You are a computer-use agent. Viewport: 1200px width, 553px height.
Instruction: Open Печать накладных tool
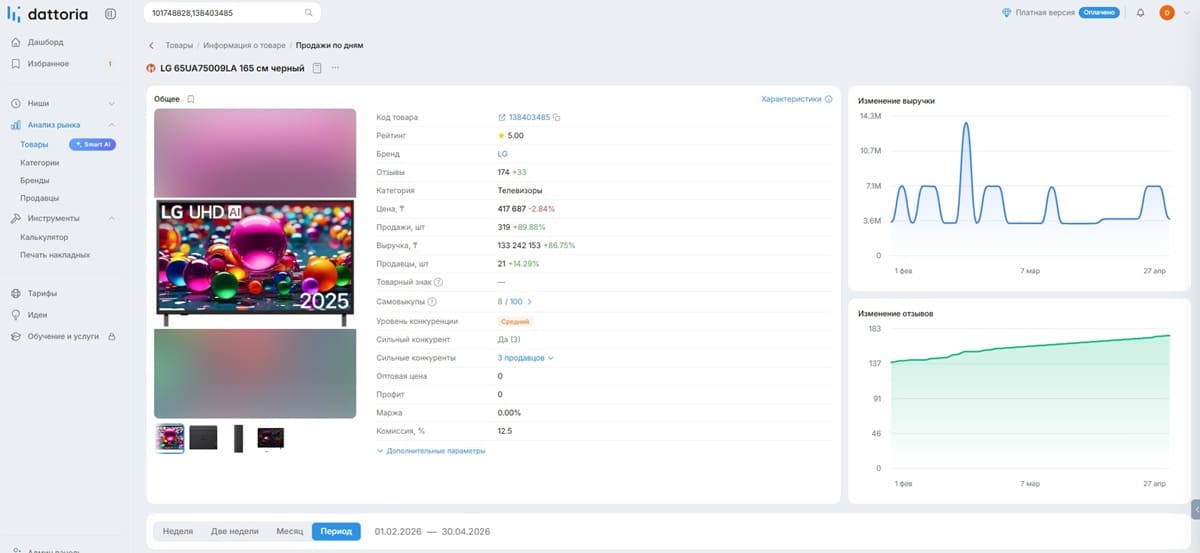click(x=55, y=255)
